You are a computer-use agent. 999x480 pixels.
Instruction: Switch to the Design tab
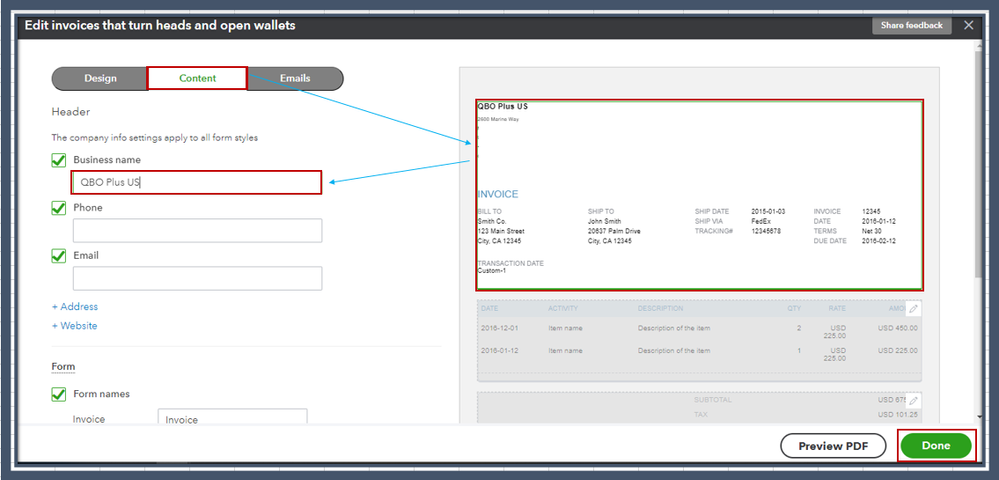coord(100,78)
